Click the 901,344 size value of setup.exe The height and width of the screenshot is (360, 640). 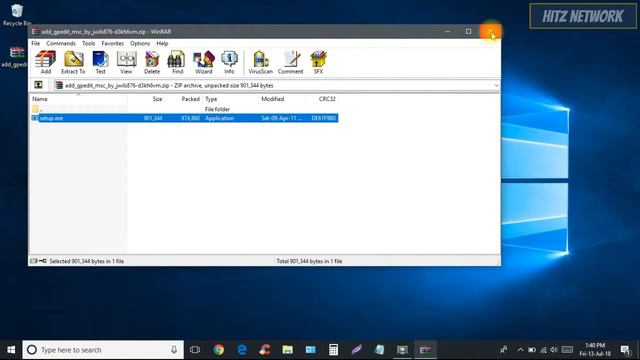pyautogui.click(x=153, y=118)
